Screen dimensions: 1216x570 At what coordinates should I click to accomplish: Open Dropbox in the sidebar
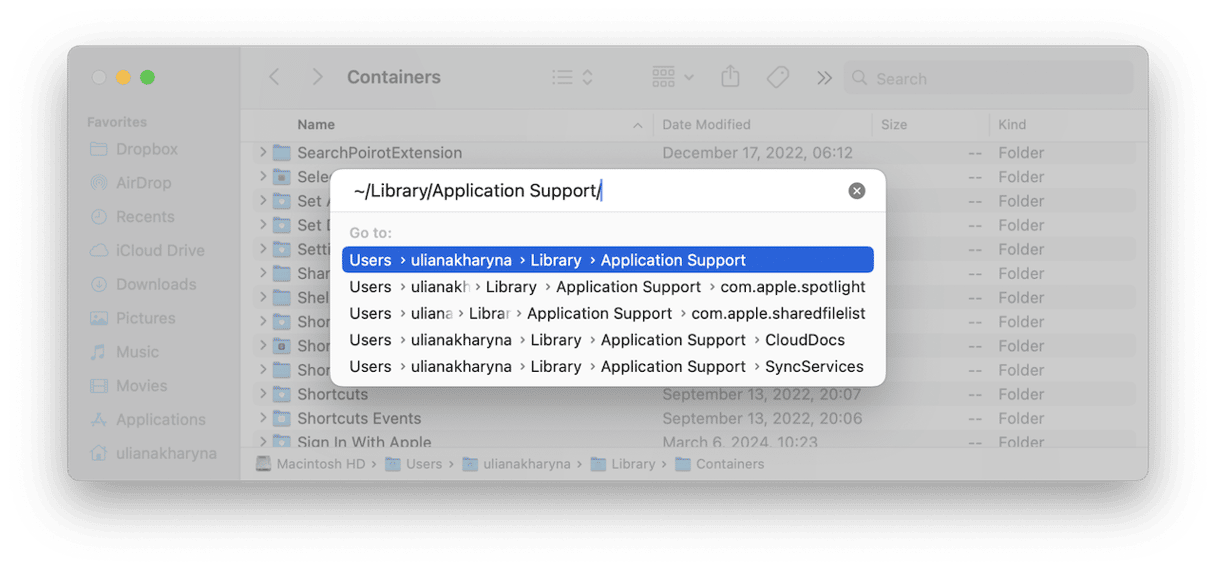coord(146,149)
